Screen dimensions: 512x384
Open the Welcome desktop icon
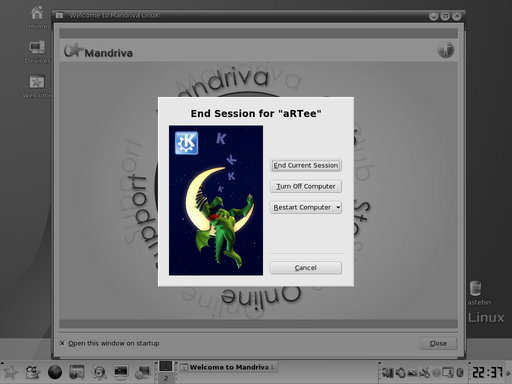click(x=37, y=86)
